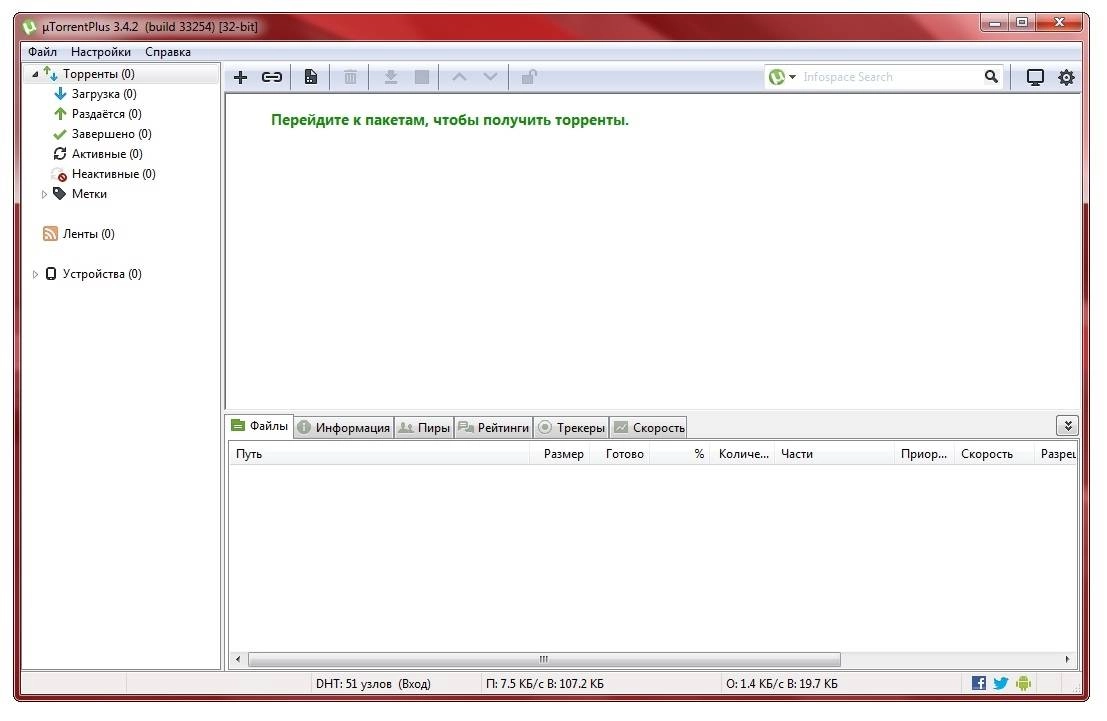Start torrent download

point(390,76)
